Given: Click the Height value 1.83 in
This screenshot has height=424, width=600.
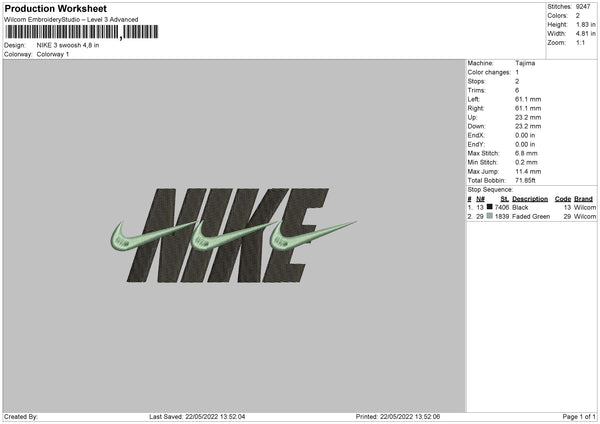Looking at the screenshot, I should (585, 24).
